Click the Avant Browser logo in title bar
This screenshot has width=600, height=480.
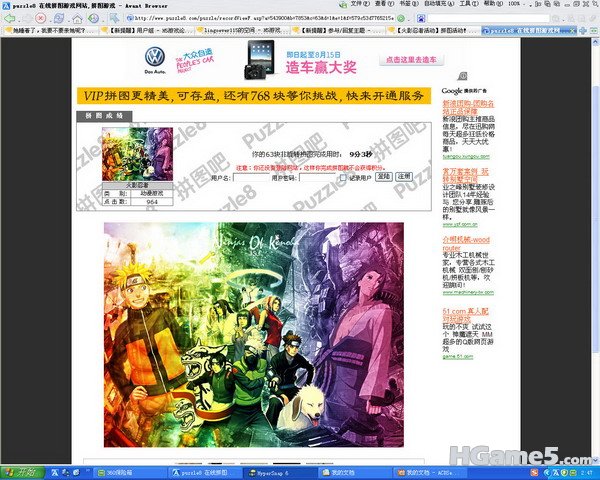[6, 5]
